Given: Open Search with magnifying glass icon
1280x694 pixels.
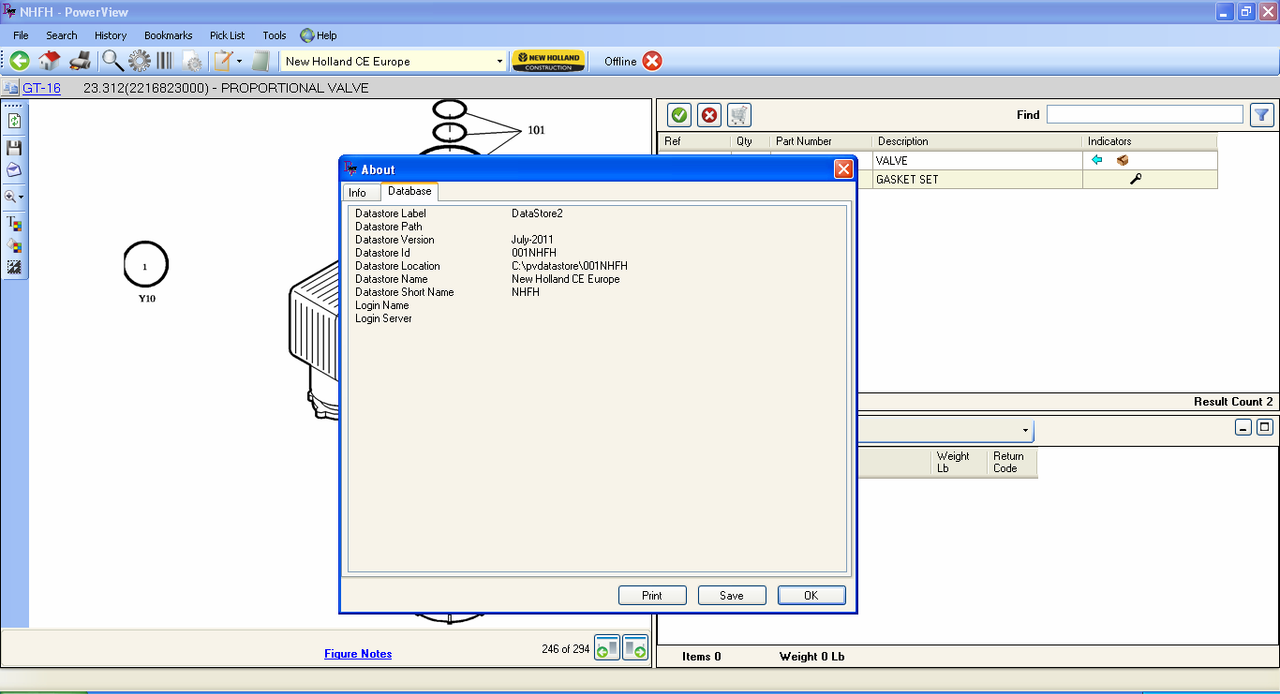Looking at the screenshot, I should point(112,61).
